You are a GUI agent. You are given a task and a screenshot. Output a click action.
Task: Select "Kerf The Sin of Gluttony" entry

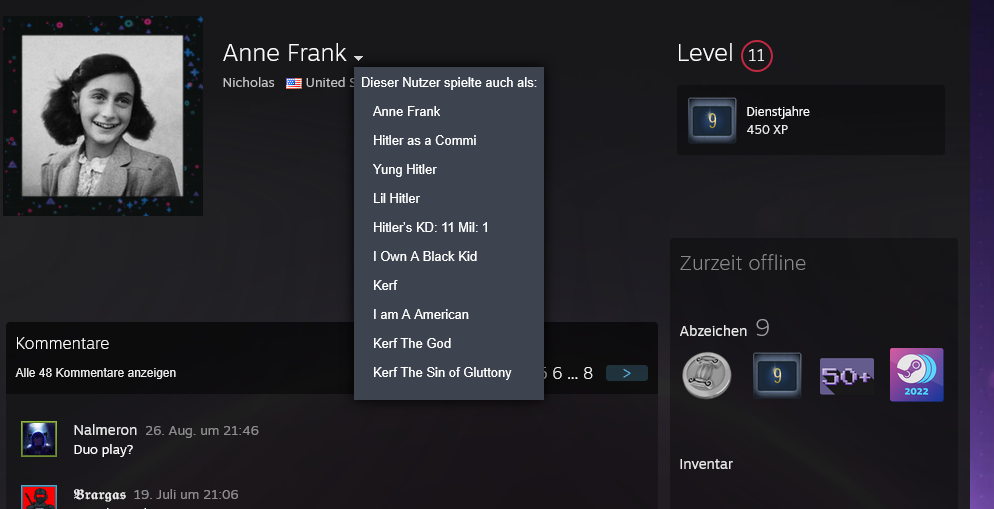click(442, 372)
